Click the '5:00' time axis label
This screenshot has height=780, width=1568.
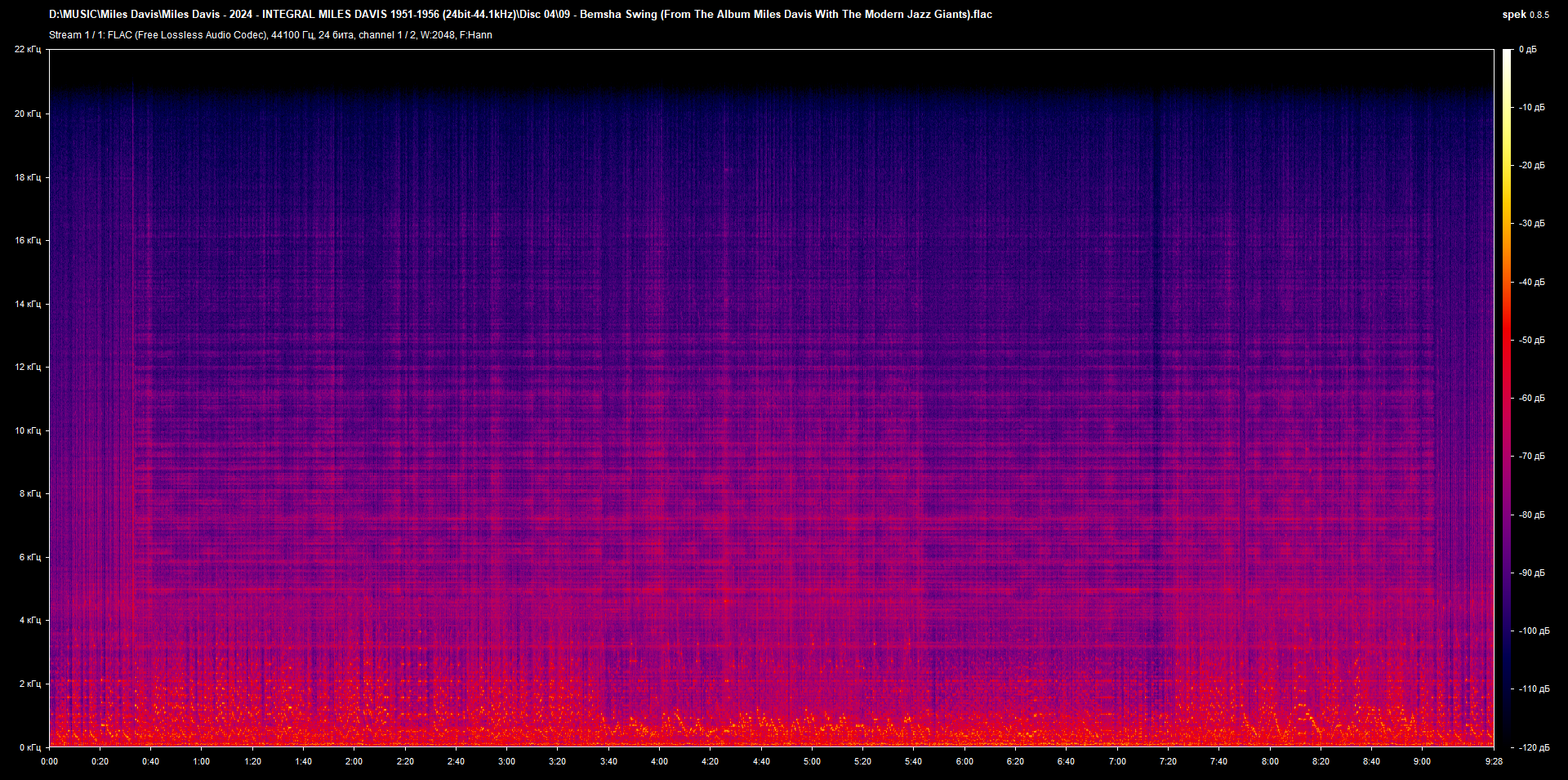pyautogui.click(x=812, y=761)
